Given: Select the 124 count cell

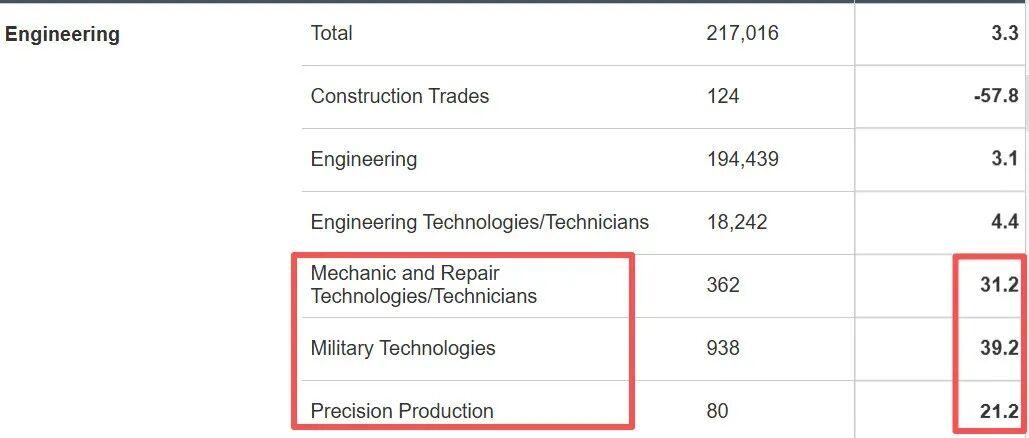Looking at the screenshot, I should (722, 96).
